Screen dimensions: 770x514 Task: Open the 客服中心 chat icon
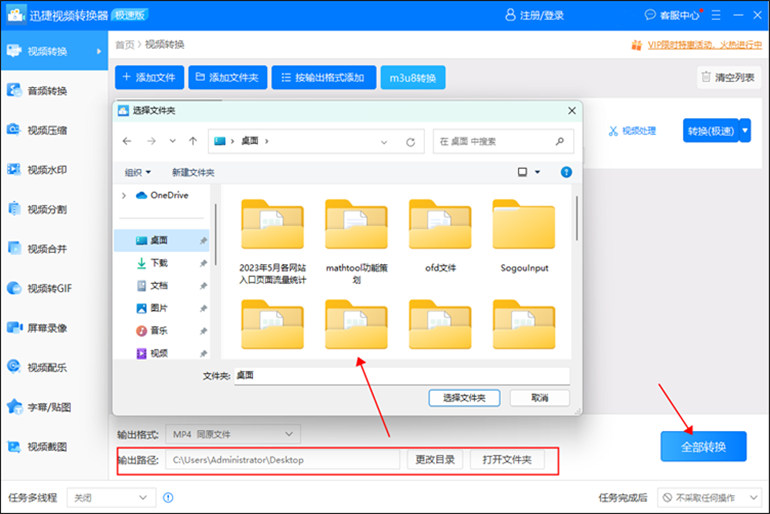[650, 15]
